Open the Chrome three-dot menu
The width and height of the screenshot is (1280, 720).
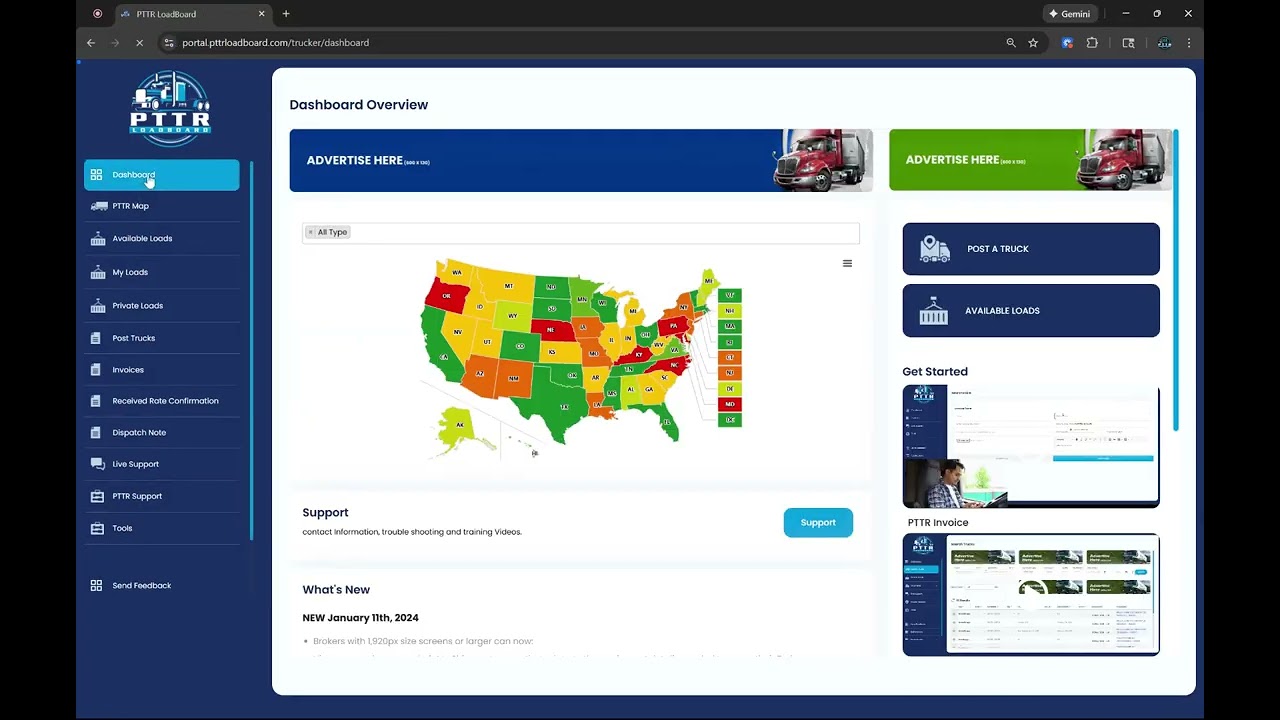[1189, 43]
